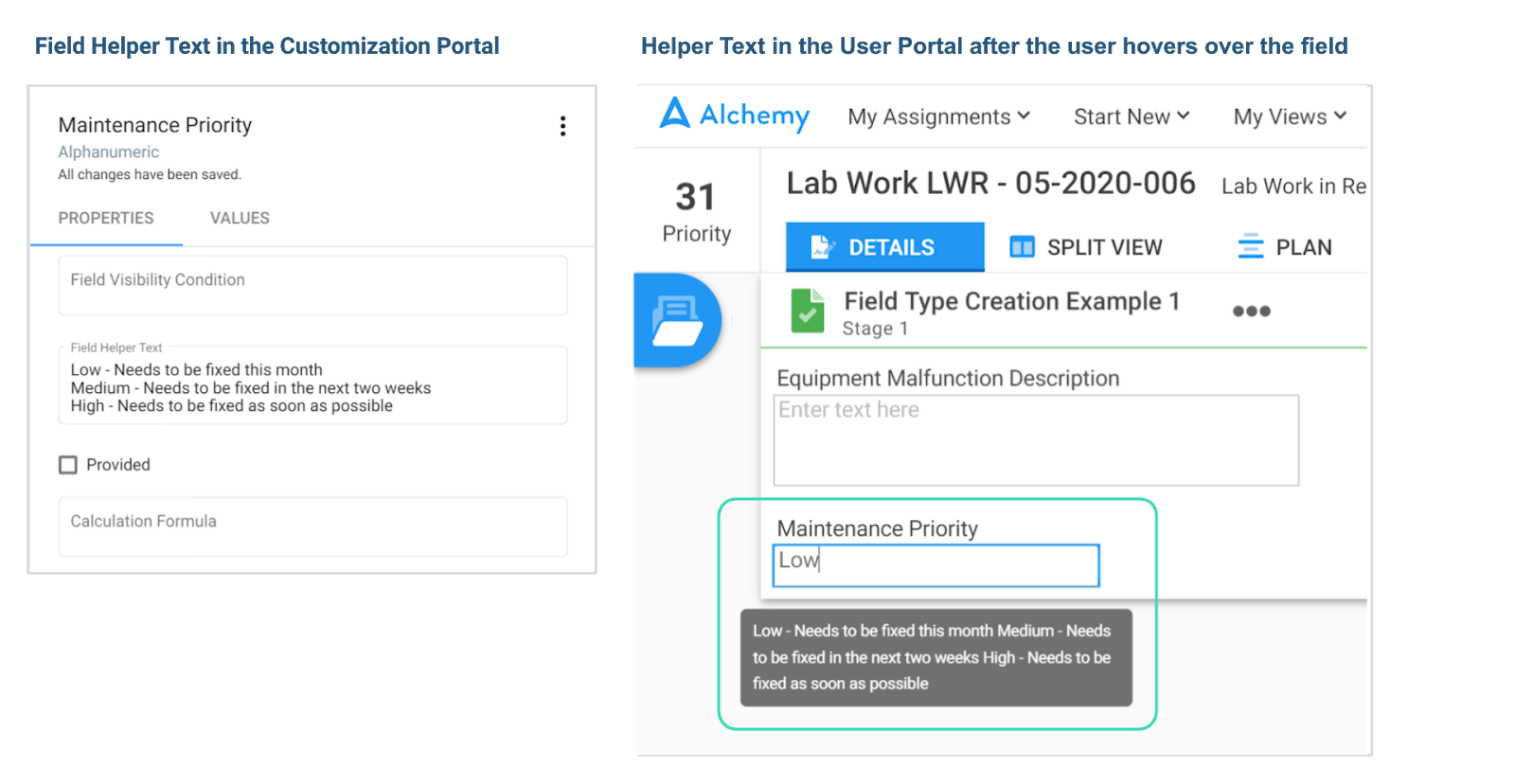Click the Maintenance Priority input field
The height and width of the screenshot is (784, 1515).
[x=936, y=565]
